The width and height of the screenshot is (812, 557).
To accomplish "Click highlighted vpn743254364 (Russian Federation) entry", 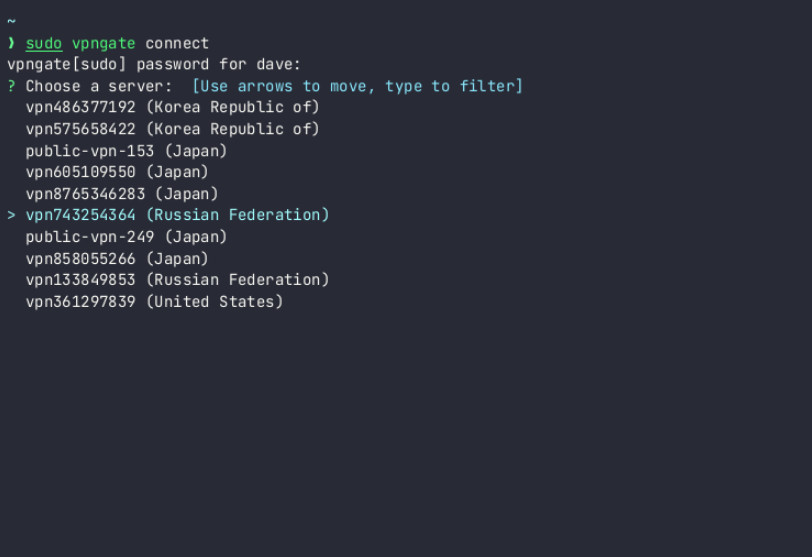I will pos(177,215).
